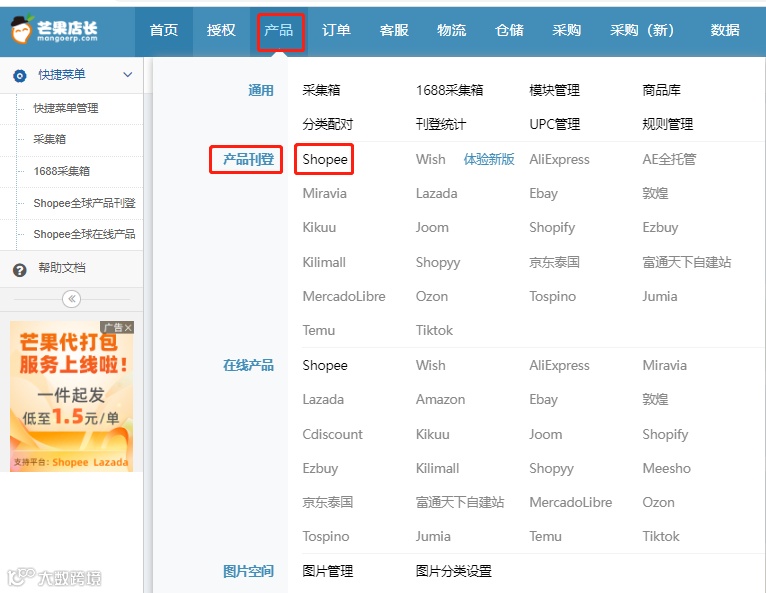Open the 芒果代打包 ad banner
Image resolution: width=766 pixels, height=593 pixels.
point(71,396)
